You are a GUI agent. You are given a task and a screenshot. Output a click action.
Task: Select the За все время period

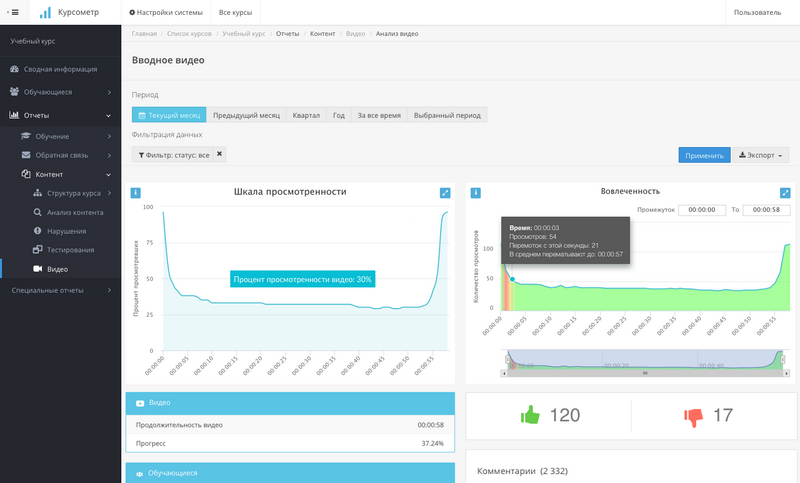tap(379, 115)
